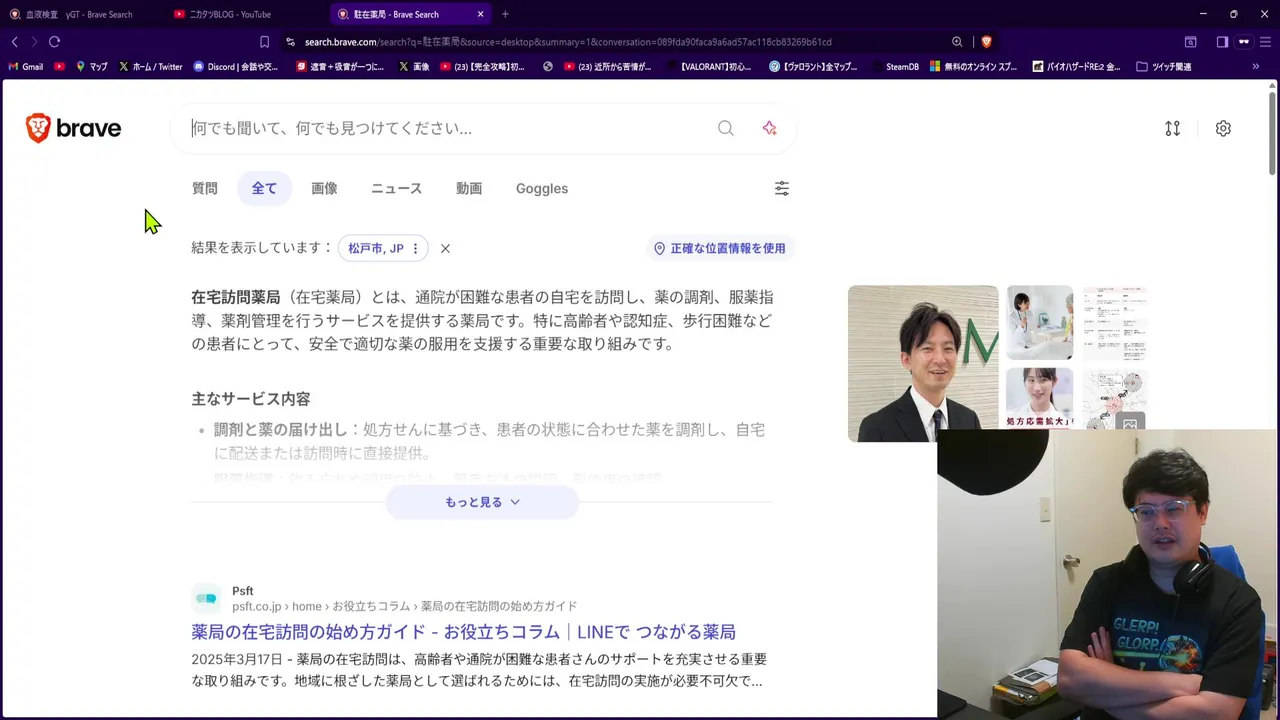Viewport: 1280px width, 720px height.
Task: Click the AI sparkle answer icon
Action: click(769, 128)
